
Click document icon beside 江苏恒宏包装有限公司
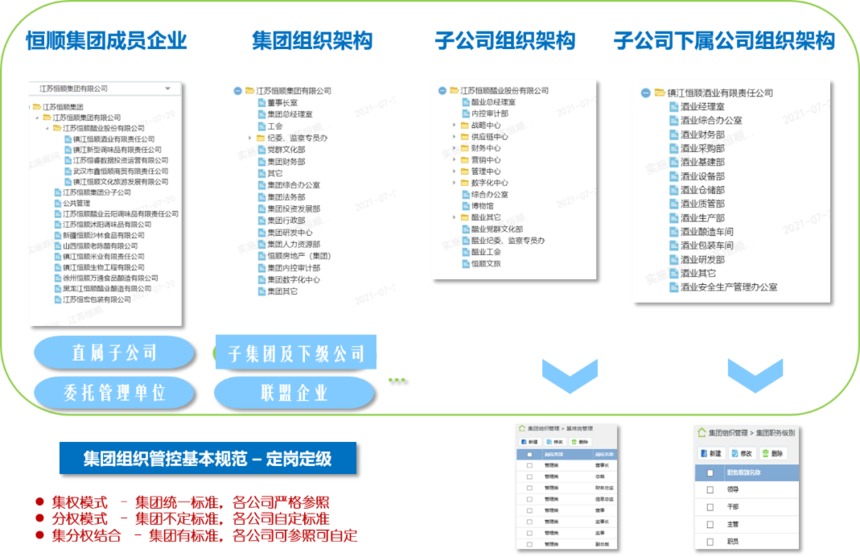tap(58, 299)
